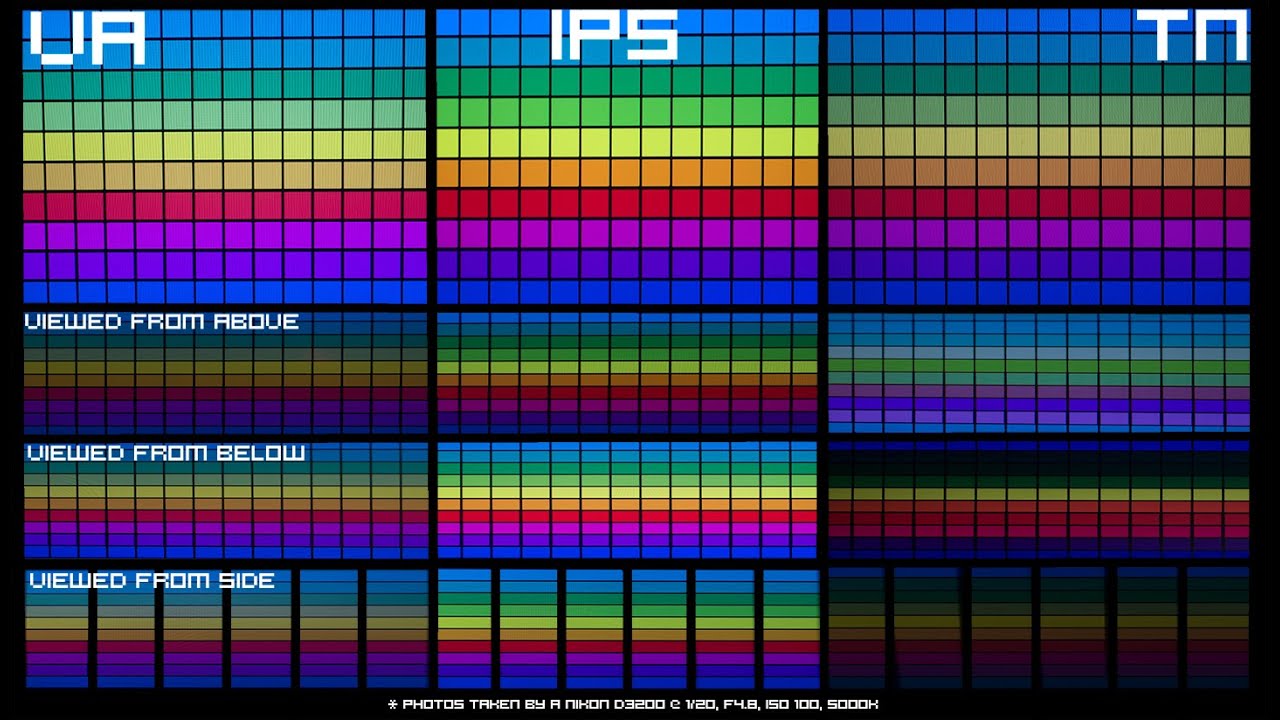The height and width of the screenshot is (720, 1280).
Task: Click the VA panel heading
Action: coord(88,38)
